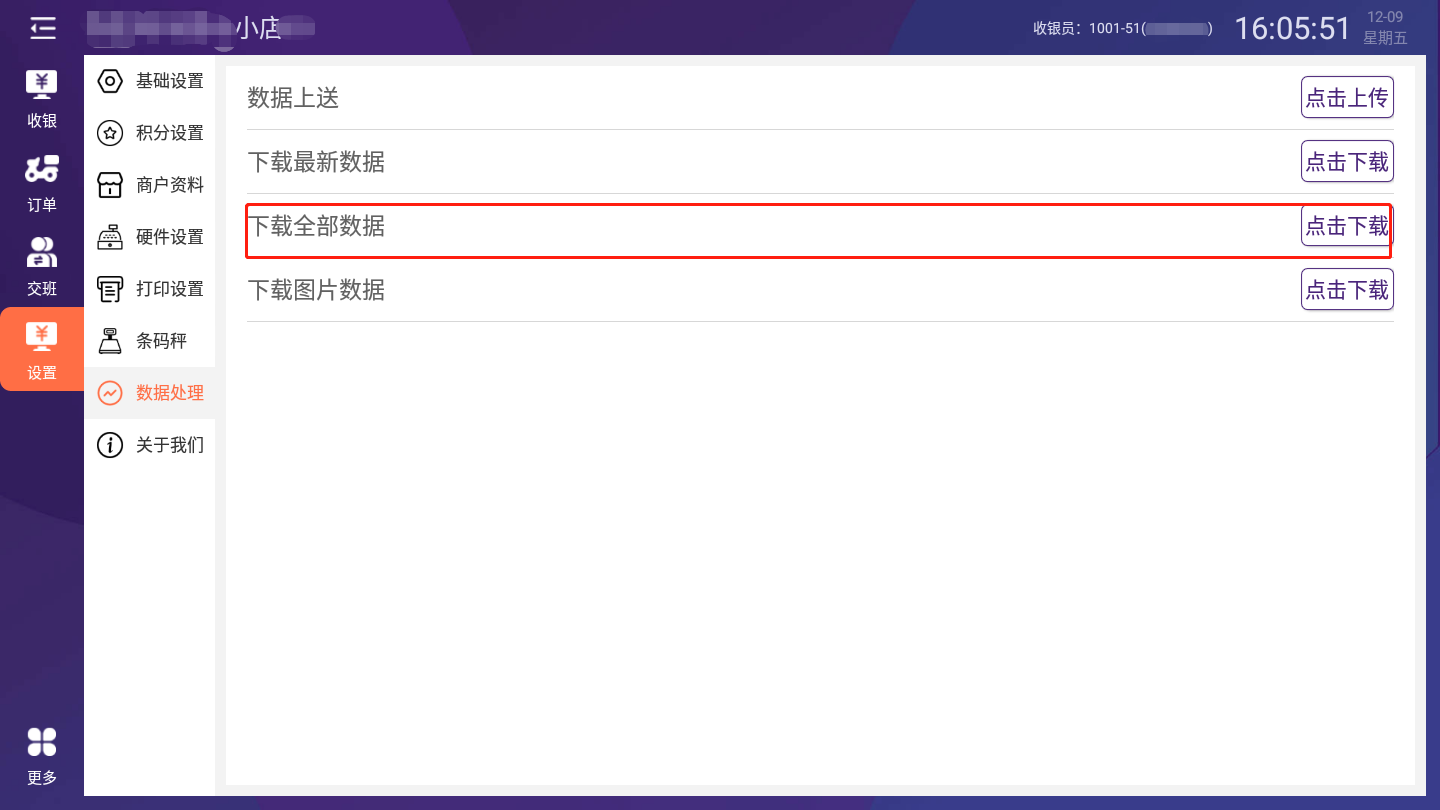Open the 商户资料 menu label
Image resolution: width=1440 pixels, height=810 pixels.
170,185
